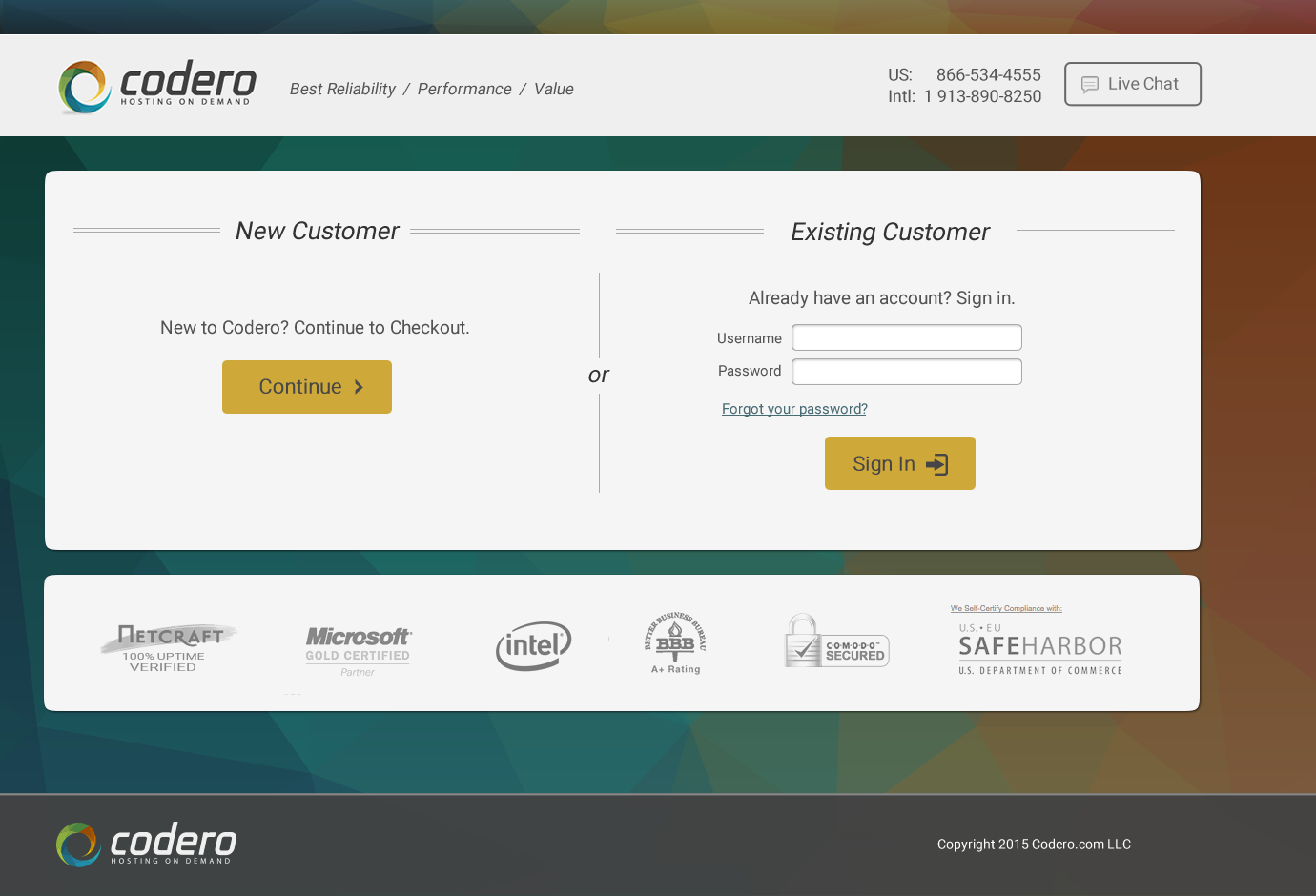The height and width of the screenshot is (896, 1316).
Task: Open 'We Self-Certify Compliance with' link
Action: [x=1006, y=608]
